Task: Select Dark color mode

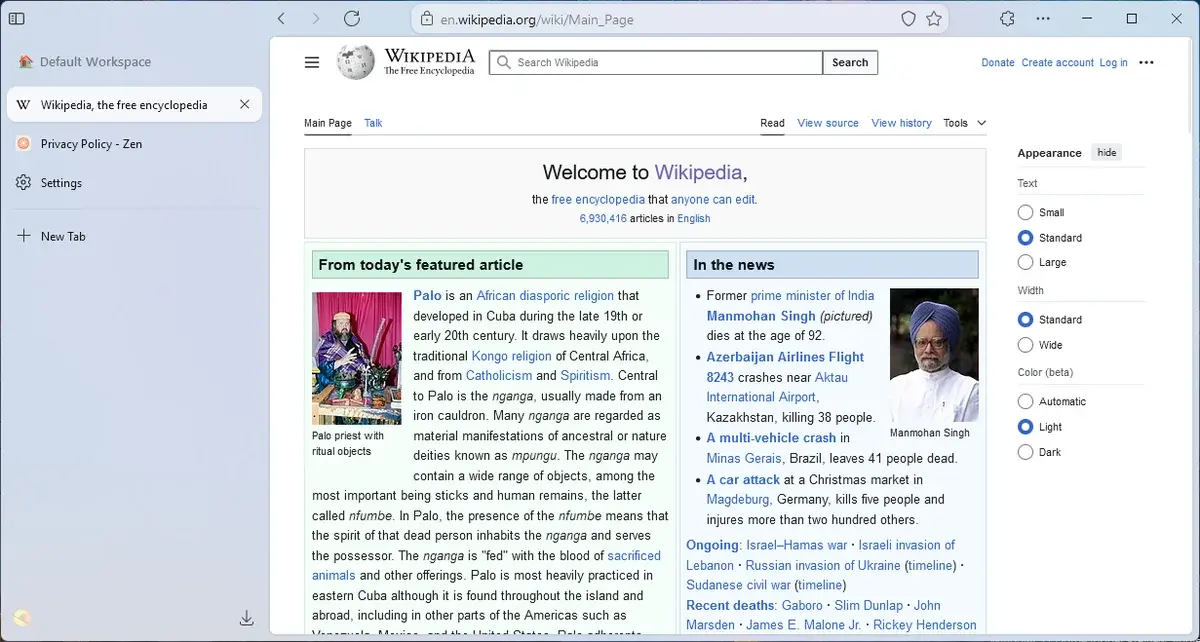Action: point(1025,452)
